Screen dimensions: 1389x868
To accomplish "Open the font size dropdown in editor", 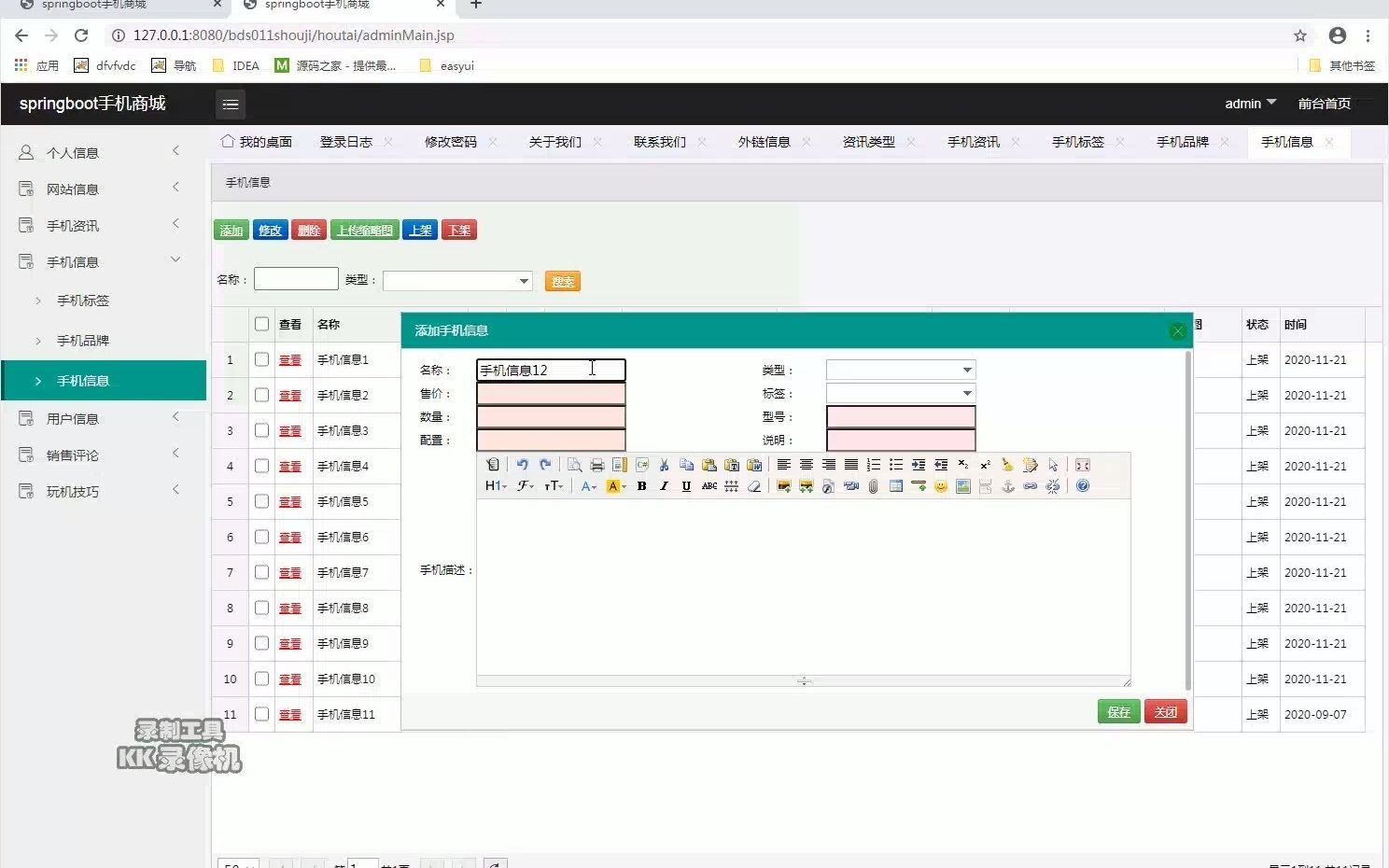I will click(554, 486).
